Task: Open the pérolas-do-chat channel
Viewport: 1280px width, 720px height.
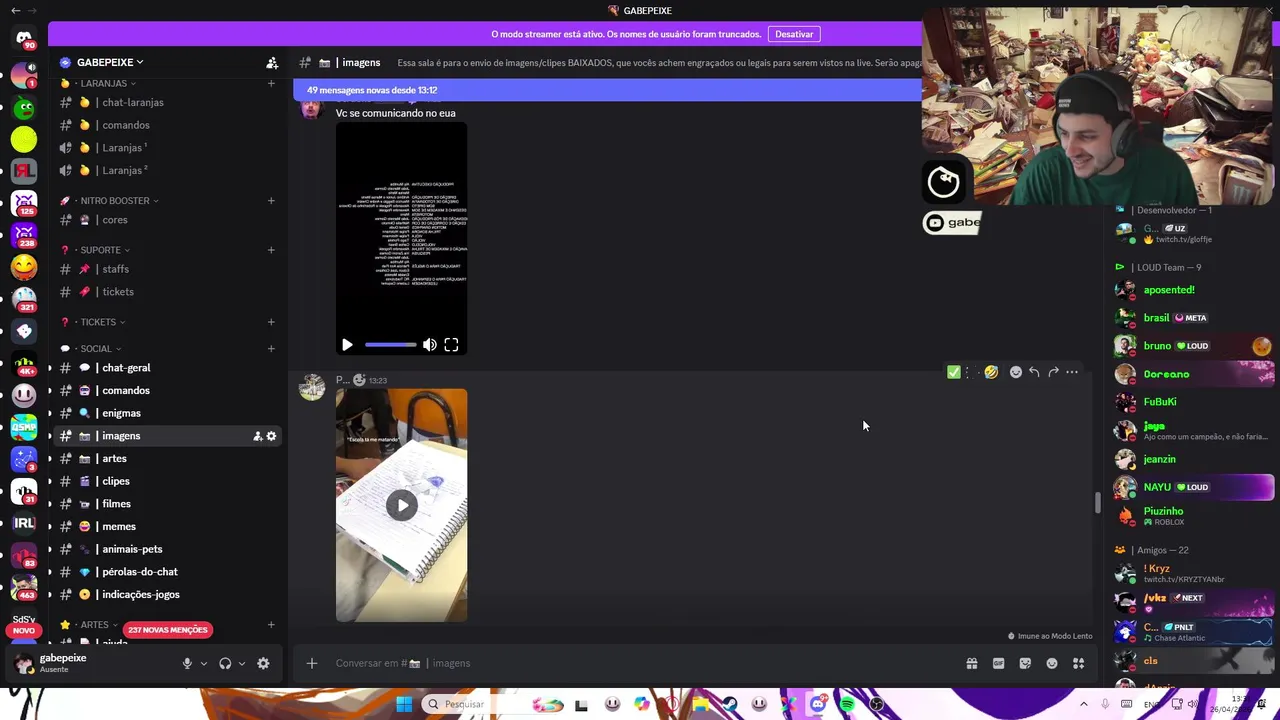Action: click(168, 572)
